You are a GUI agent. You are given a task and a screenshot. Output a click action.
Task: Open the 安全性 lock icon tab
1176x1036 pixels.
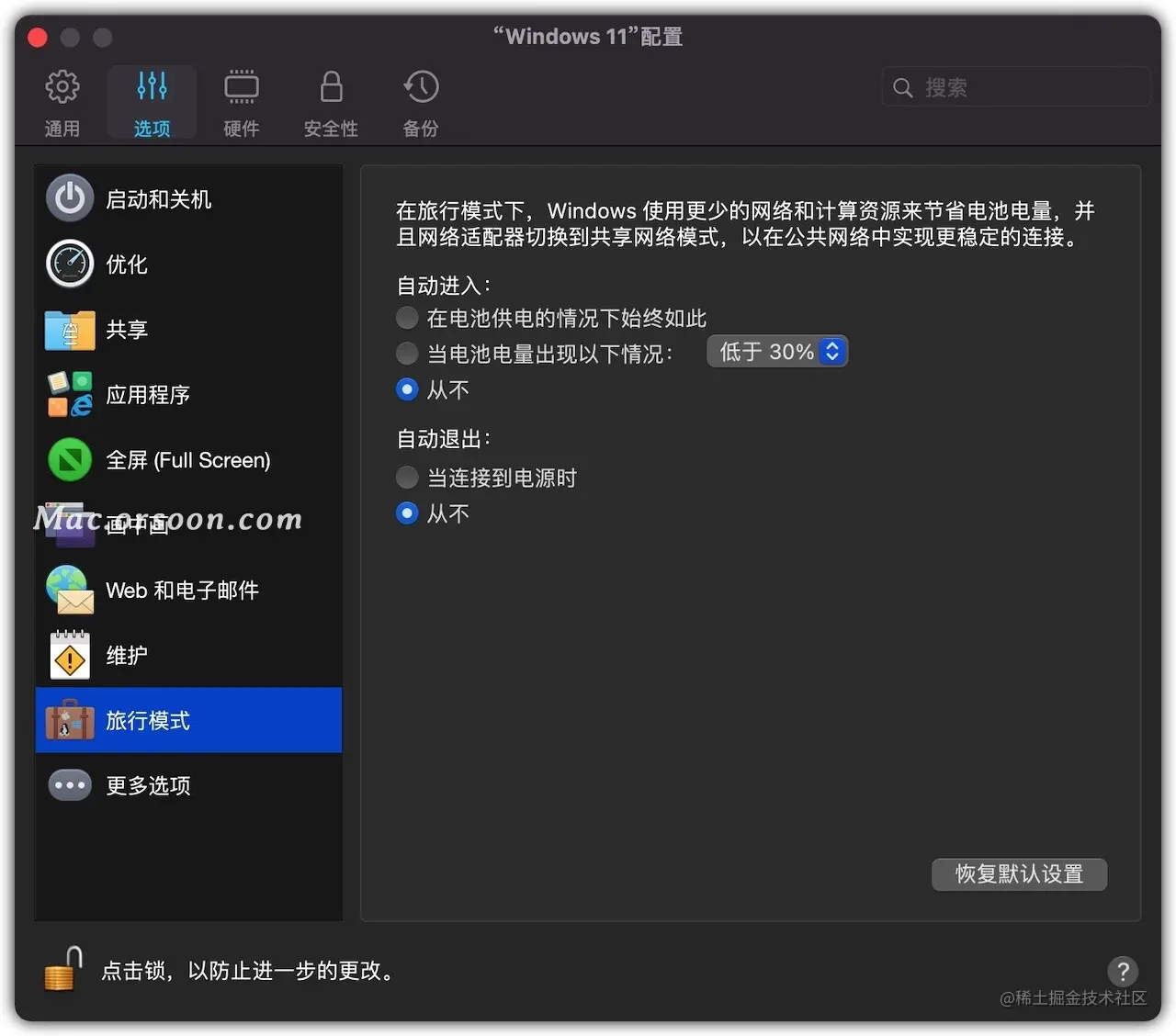(331, 103)
